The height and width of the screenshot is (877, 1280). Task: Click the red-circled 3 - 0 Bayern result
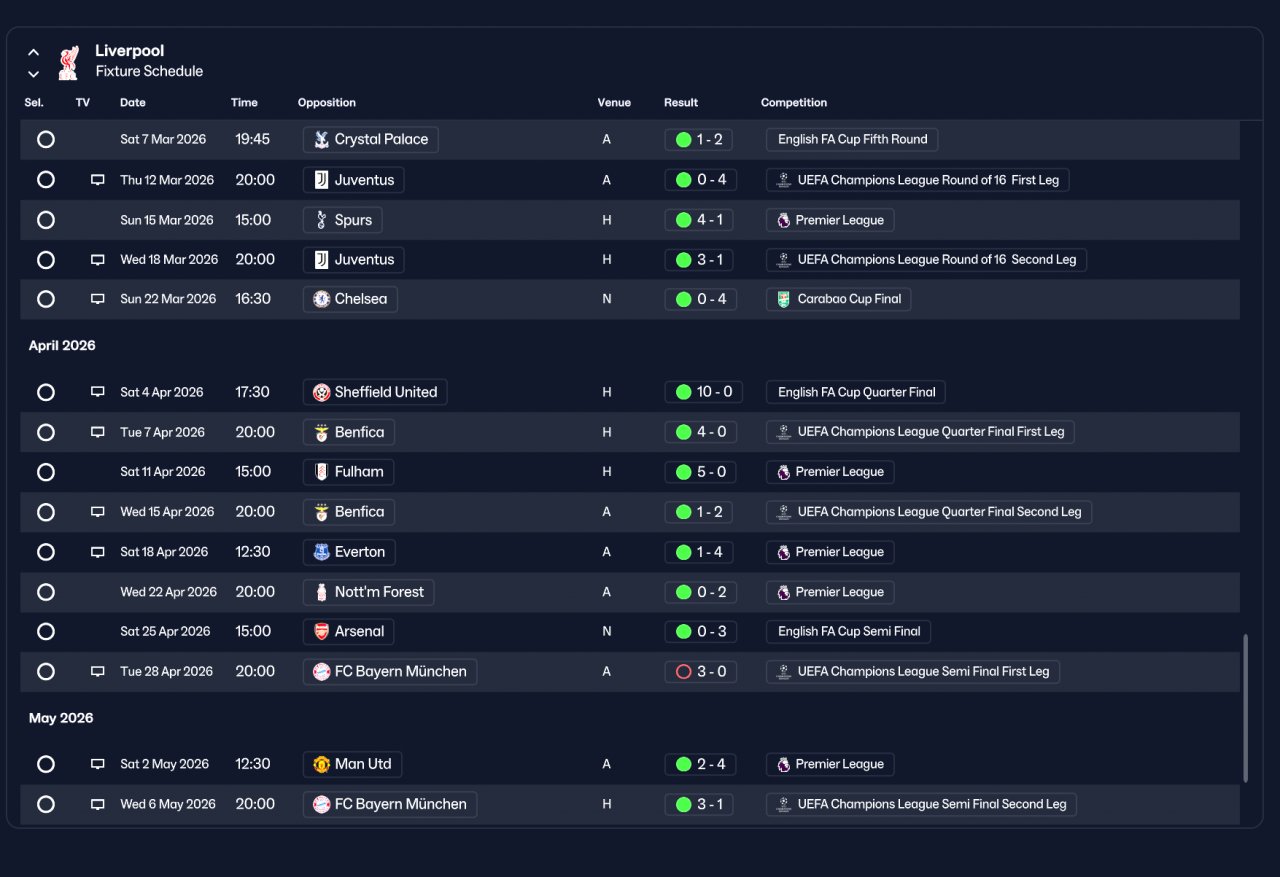tap(701, 672)
